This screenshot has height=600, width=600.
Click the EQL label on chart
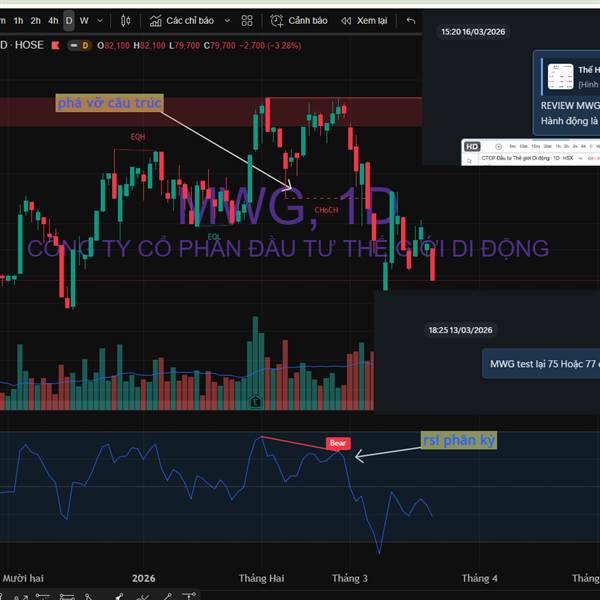pyautogui.click(x=214, y=237)
